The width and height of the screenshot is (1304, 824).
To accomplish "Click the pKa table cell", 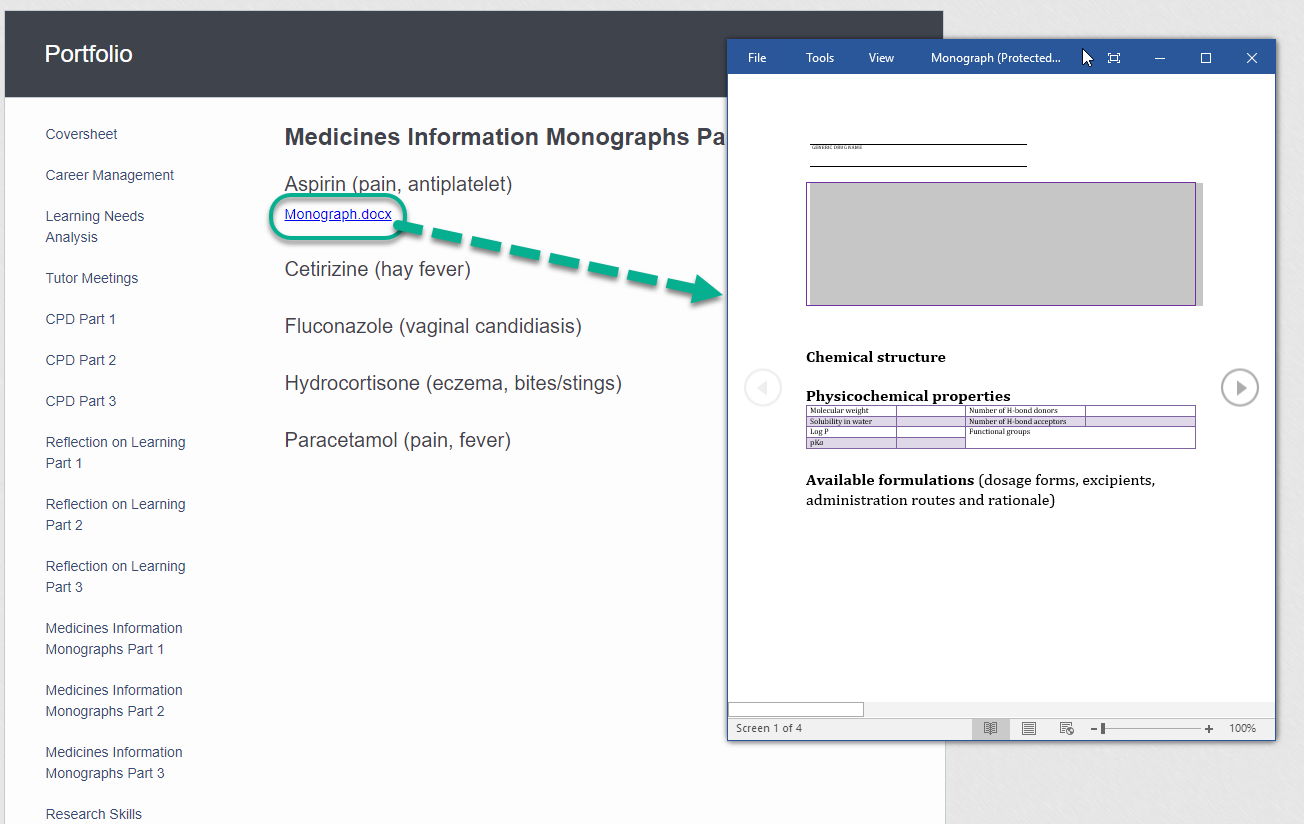I will (851, 443).
